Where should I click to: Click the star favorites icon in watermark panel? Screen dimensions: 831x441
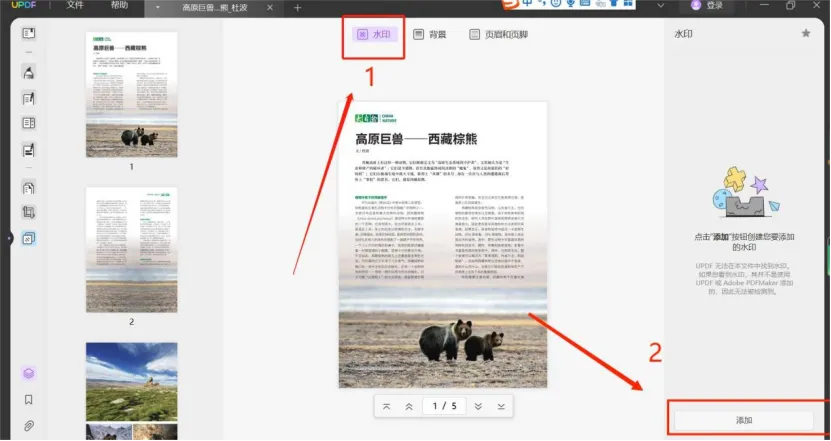tap(806, 33)
